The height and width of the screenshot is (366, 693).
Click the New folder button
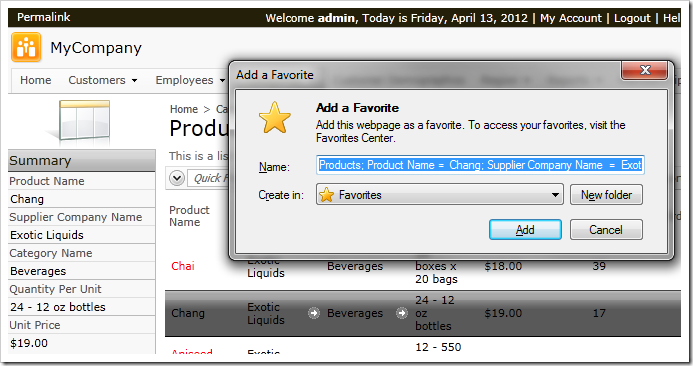pyautogui.click(x=606, y=194)
